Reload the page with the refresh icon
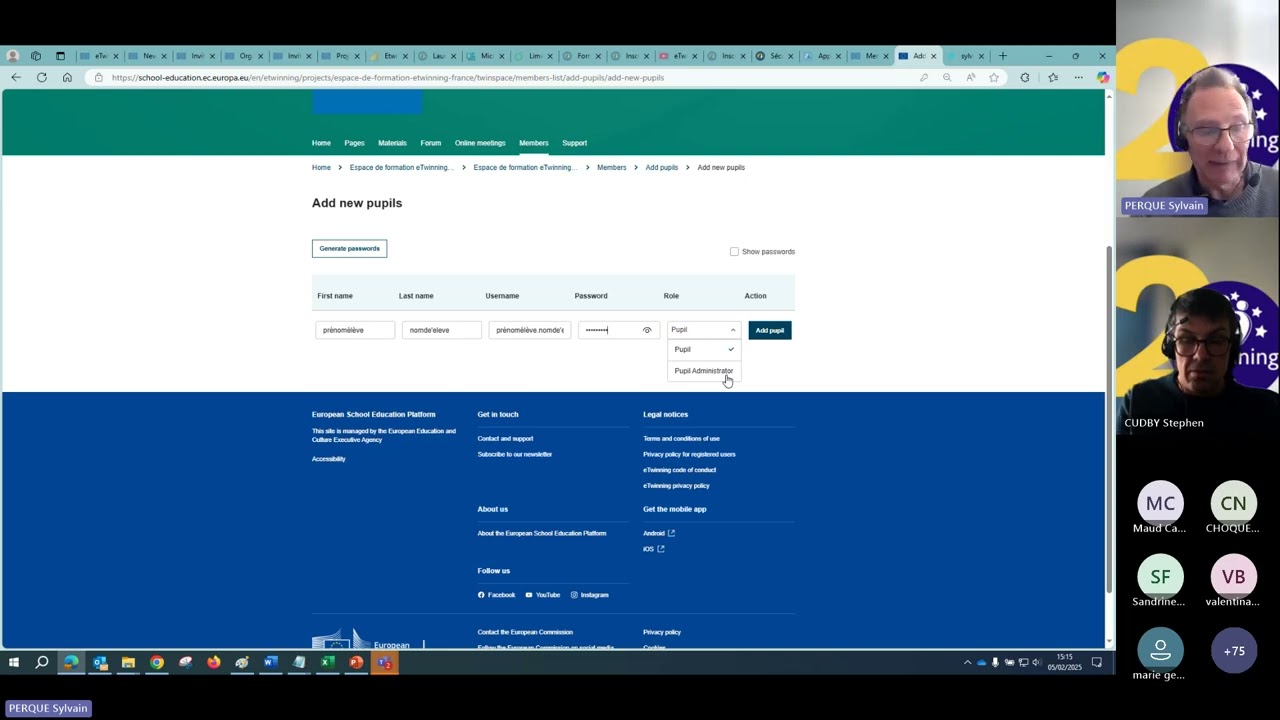The width and height of the screenshot is (1280, 720). point(41,77)
